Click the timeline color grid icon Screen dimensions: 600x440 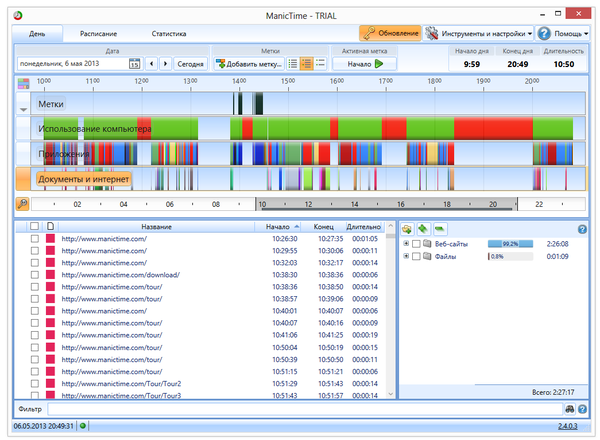[x=23, y=83]
